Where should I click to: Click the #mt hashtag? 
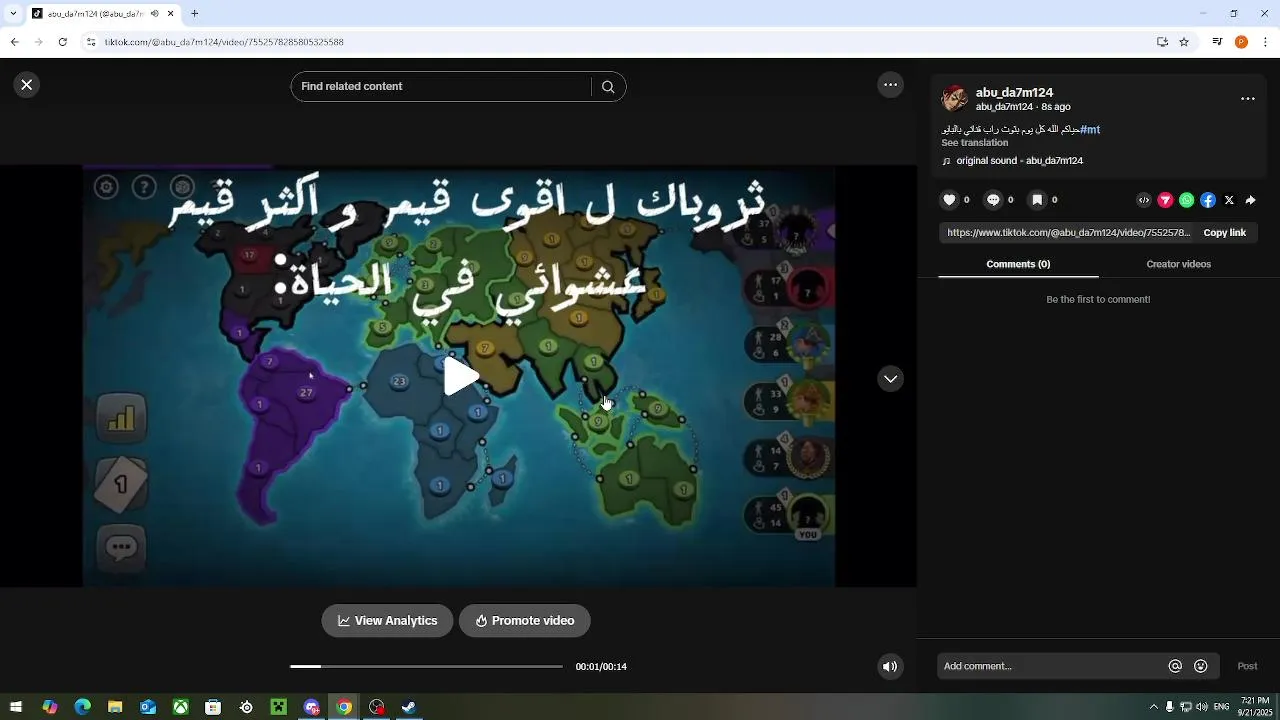click(x=1090, y=129)
